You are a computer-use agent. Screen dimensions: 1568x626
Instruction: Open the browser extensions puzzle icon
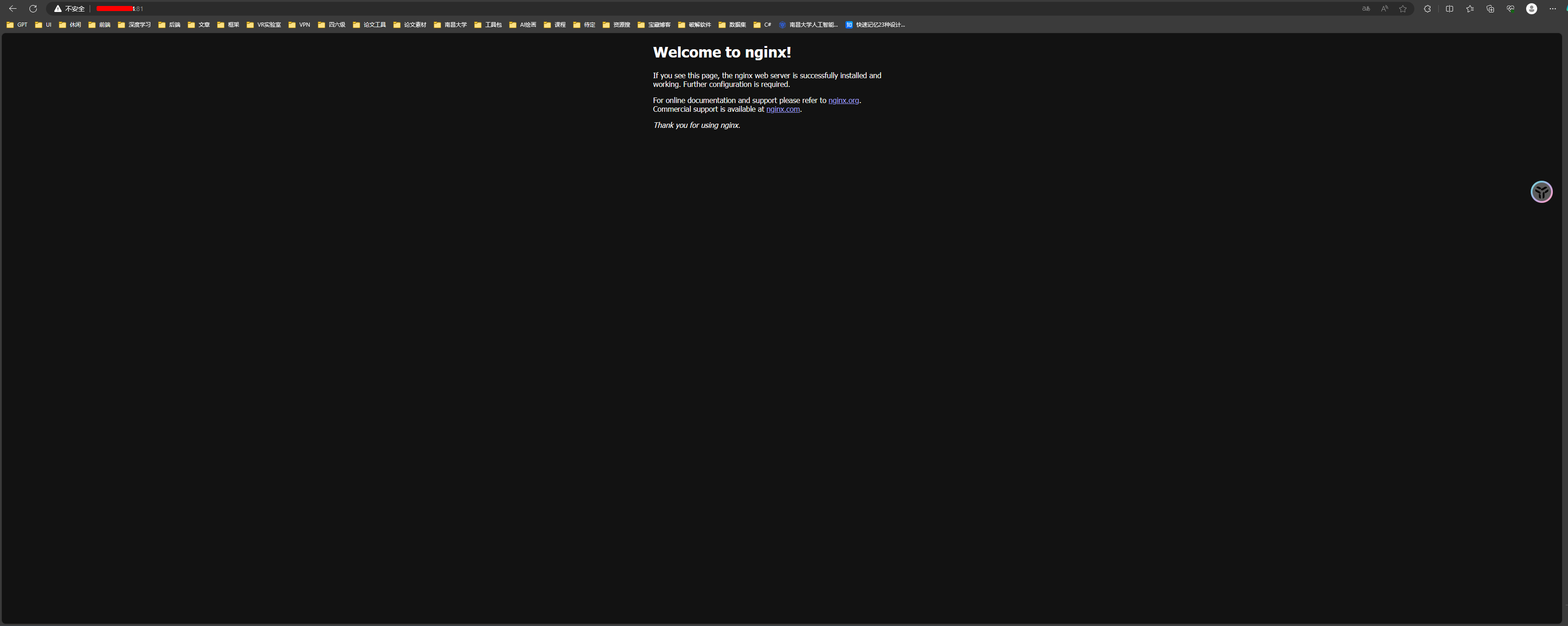point(1427,9)
